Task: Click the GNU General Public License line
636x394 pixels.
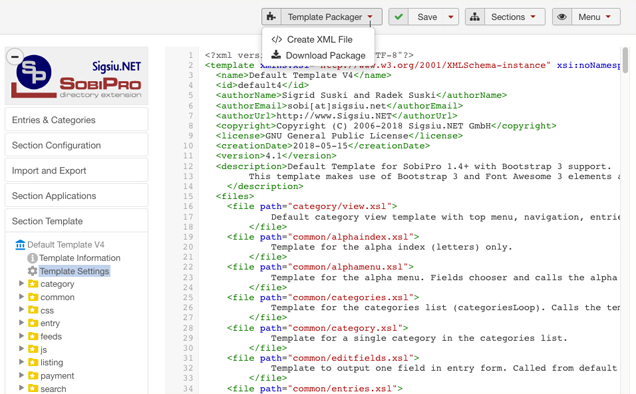Action: pyautogui.click(x=339, y=136)
